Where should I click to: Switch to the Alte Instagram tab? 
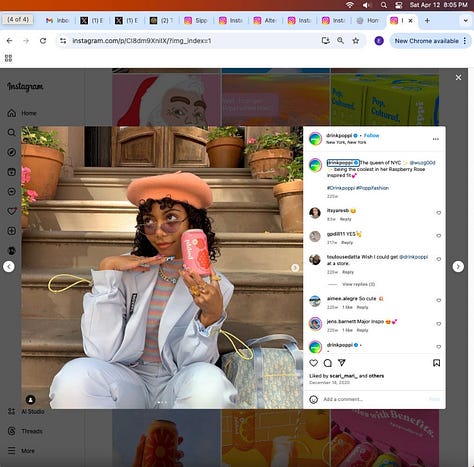[x=266, y=21]
